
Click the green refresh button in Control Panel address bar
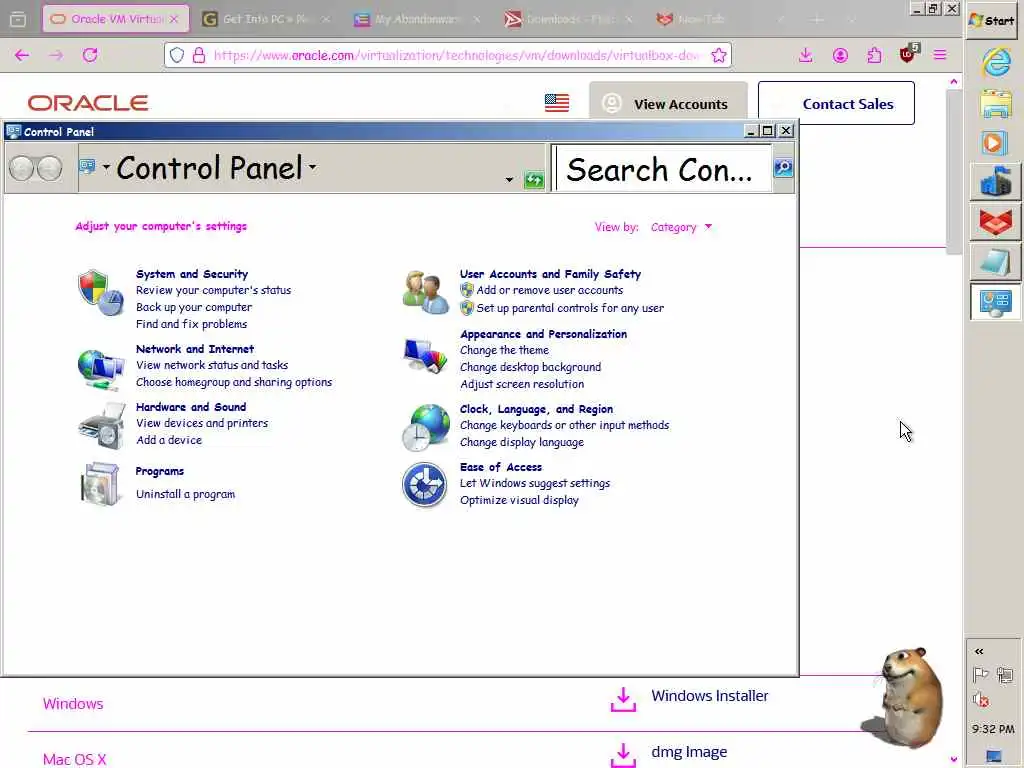(x=534, y=180)
